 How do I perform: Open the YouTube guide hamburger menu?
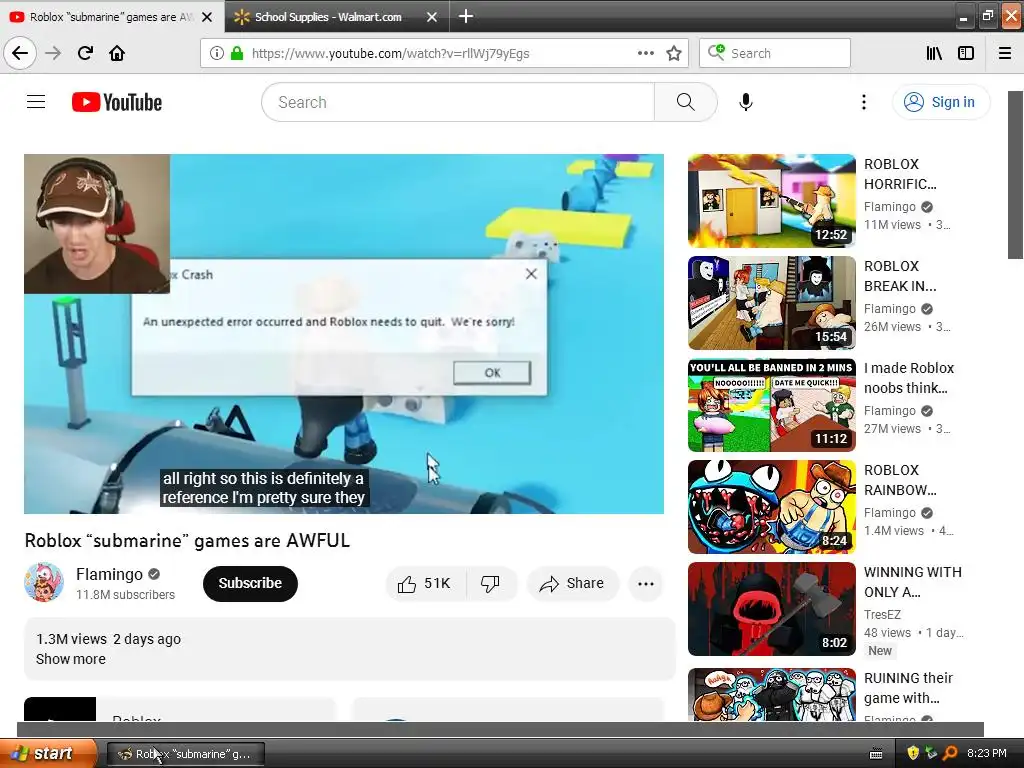coord(36,102)
